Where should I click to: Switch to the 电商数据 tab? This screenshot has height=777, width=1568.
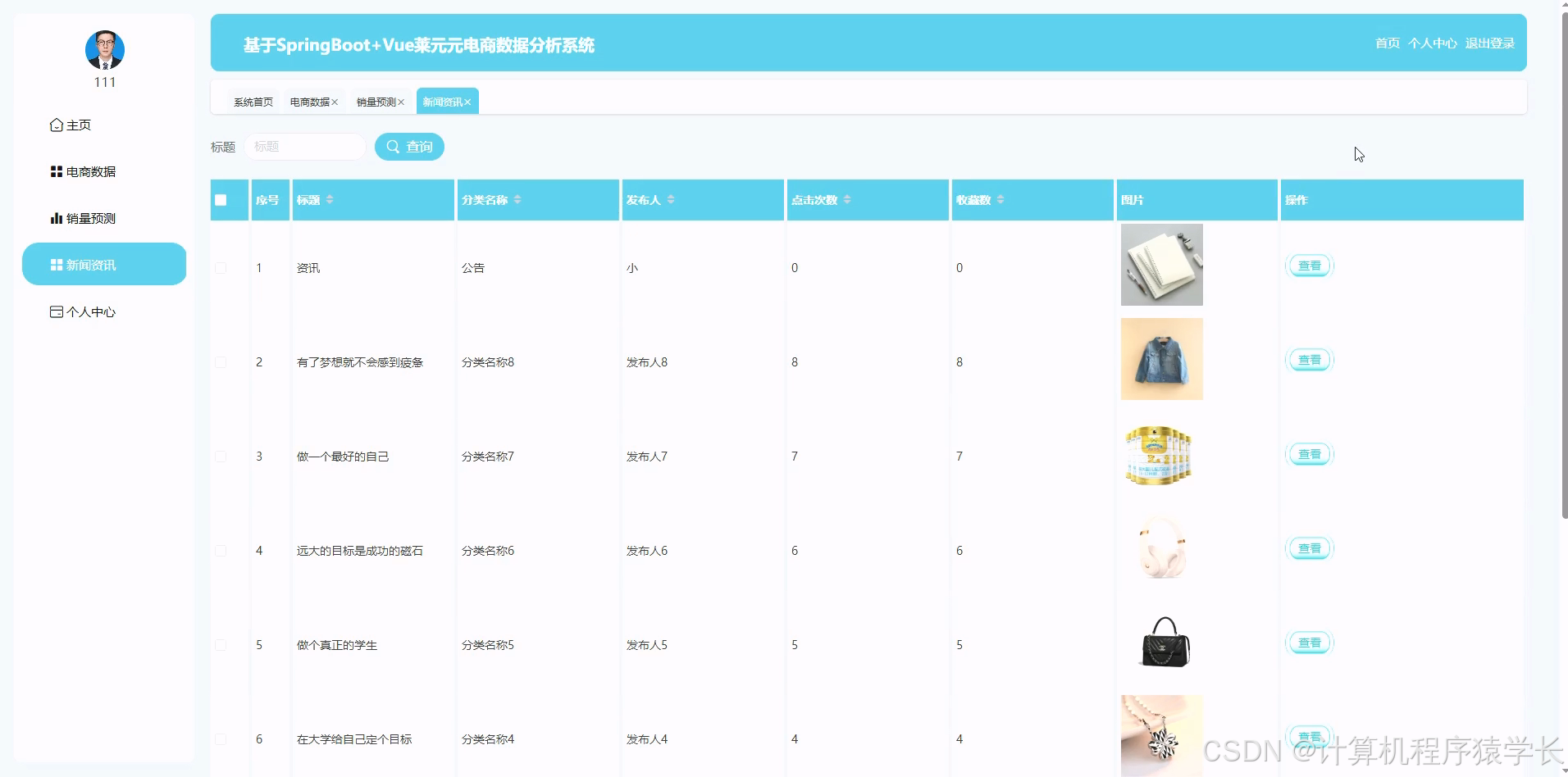[x=309, y=102]
